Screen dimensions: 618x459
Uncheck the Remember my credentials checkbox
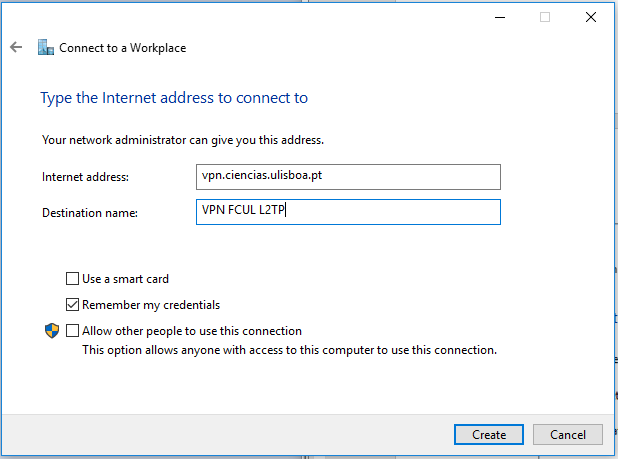[x=72, y=305]
